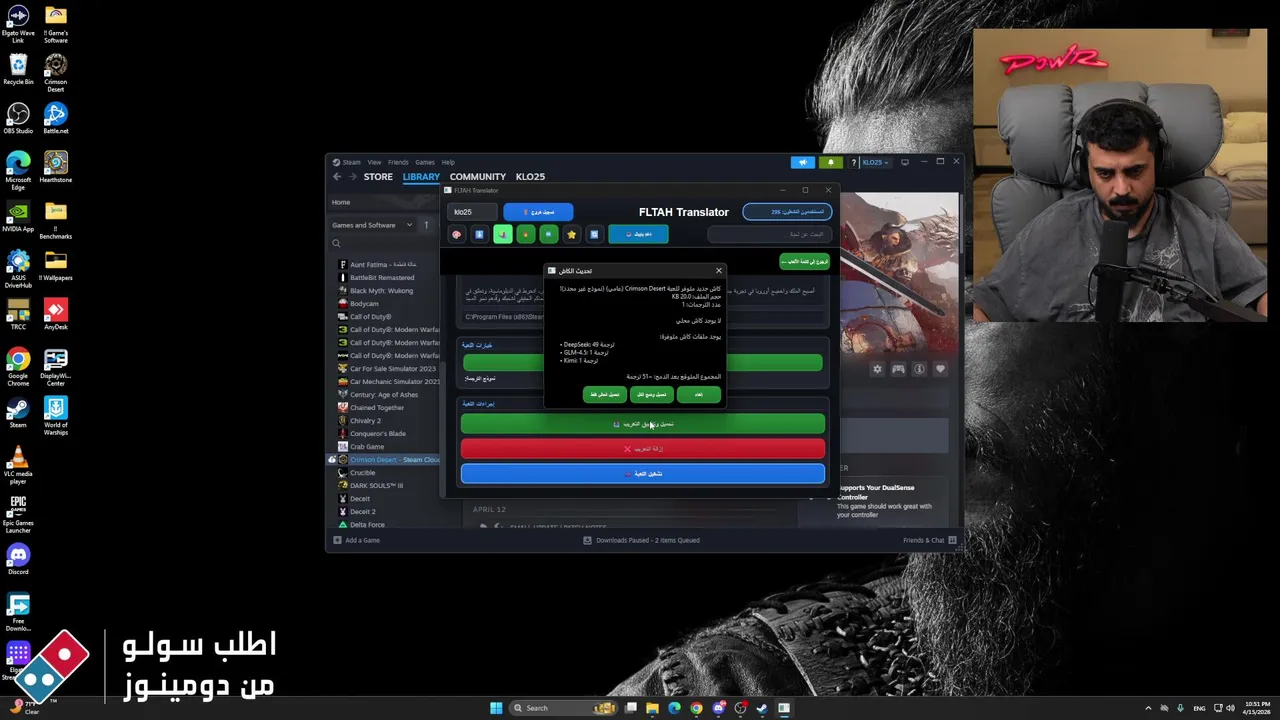Open Friends & Chat in Steam
1280x720 pixels.
tap(929, 540)
